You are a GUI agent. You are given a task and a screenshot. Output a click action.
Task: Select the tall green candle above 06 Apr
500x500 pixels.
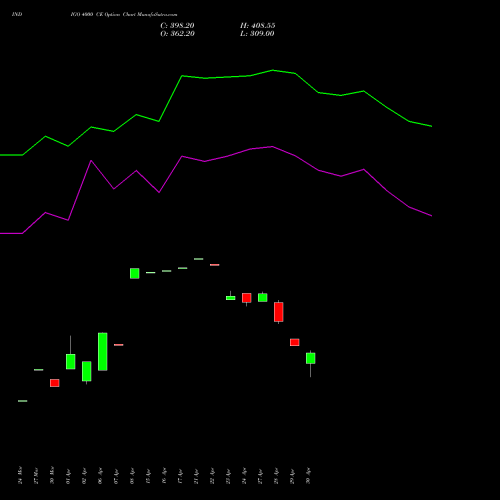pyautogui.click(x=103, y=352)
